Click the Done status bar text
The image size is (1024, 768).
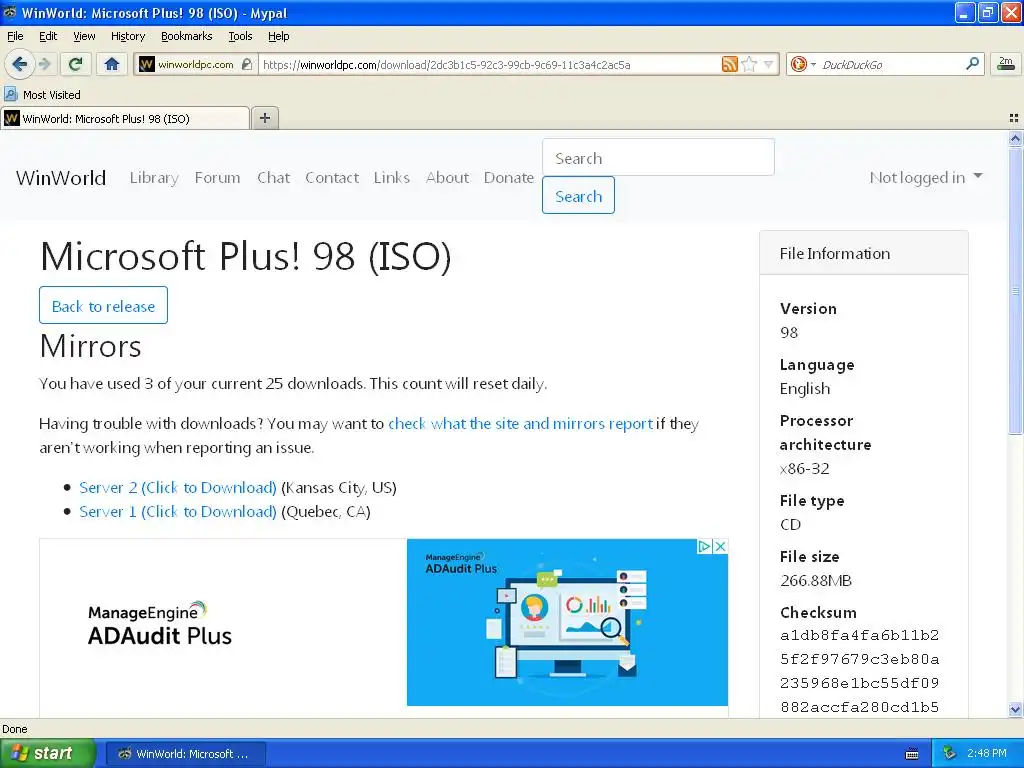(14, 729)
